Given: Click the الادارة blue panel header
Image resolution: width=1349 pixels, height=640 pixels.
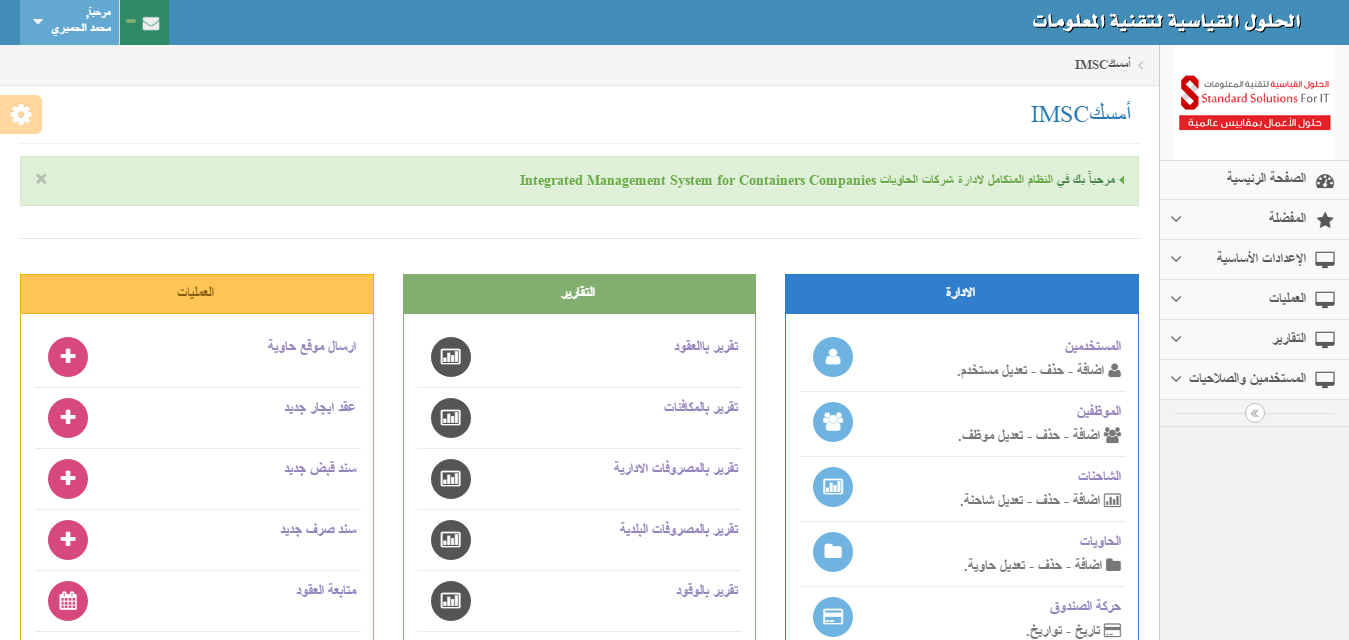Looking at the screenshot, I should (962, 293).
